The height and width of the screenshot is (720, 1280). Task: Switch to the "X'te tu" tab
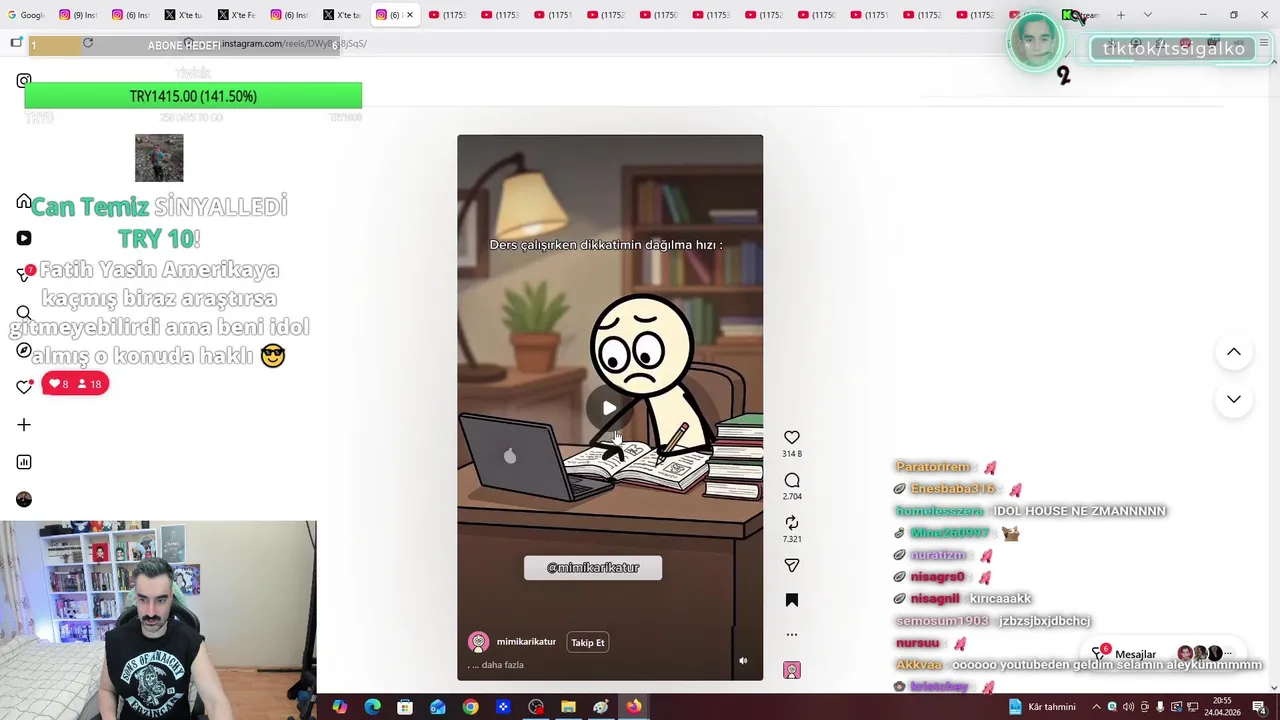point(184,15)
